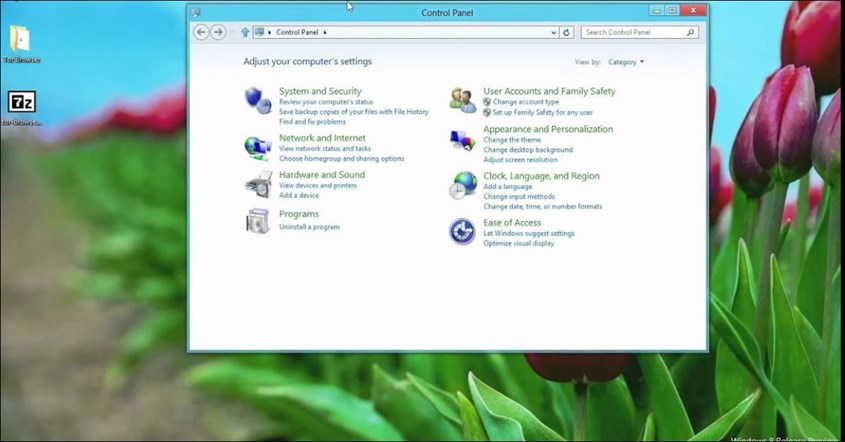This screenshot has height=442, width=845.
Task: Go back with the Back arrow button
Action: click(201, 32)
